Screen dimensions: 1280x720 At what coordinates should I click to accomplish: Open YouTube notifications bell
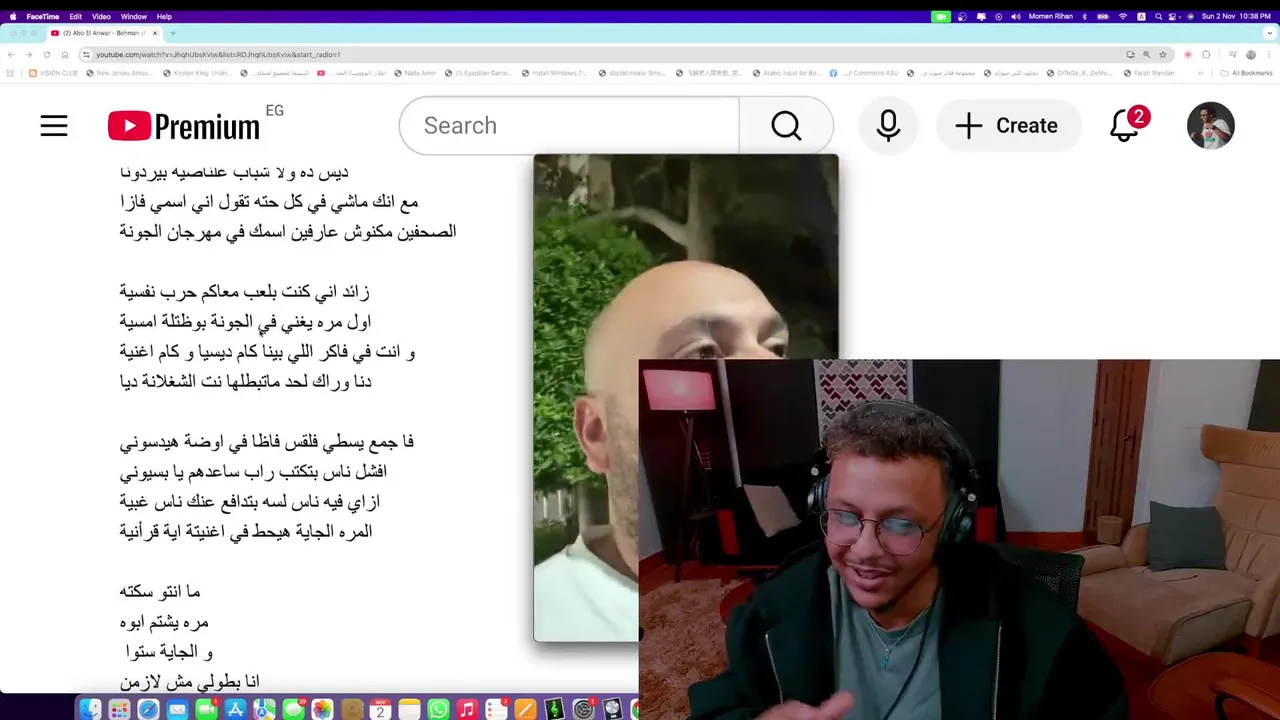coord(1125,126)
